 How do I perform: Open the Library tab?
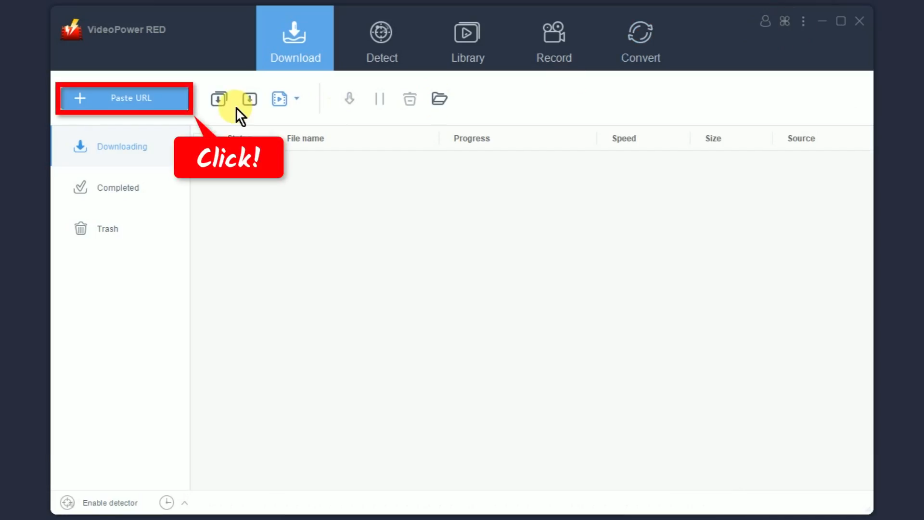pos(467,41)
